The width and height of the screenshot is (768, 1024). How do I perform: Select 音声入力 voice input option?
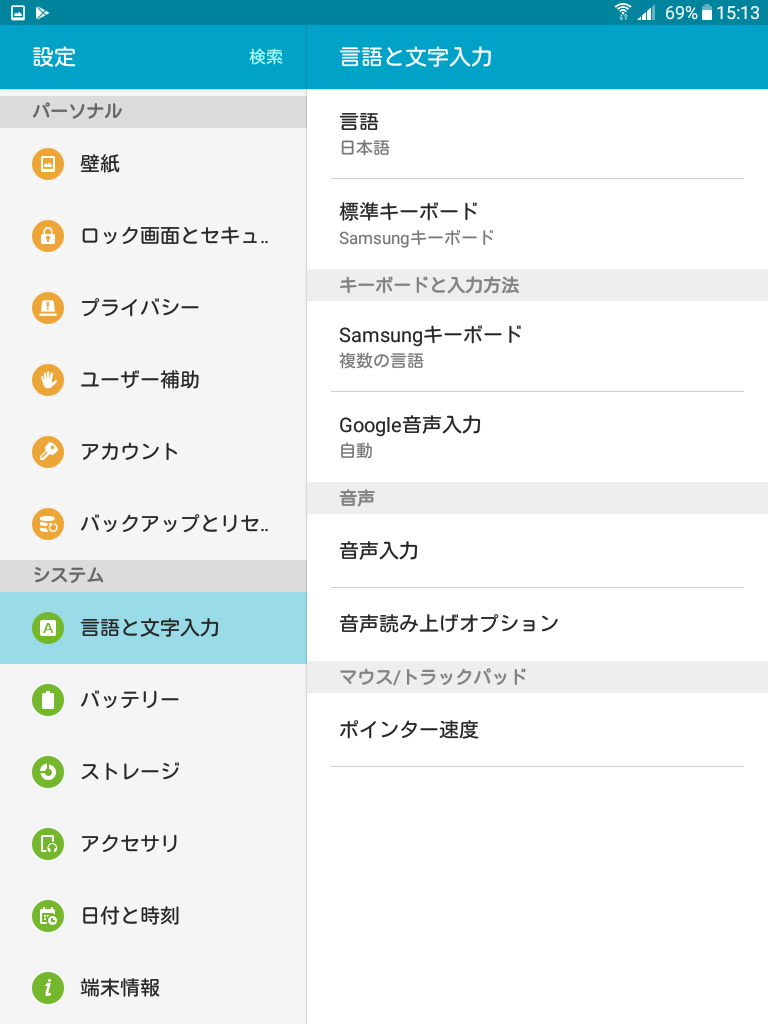537,550
